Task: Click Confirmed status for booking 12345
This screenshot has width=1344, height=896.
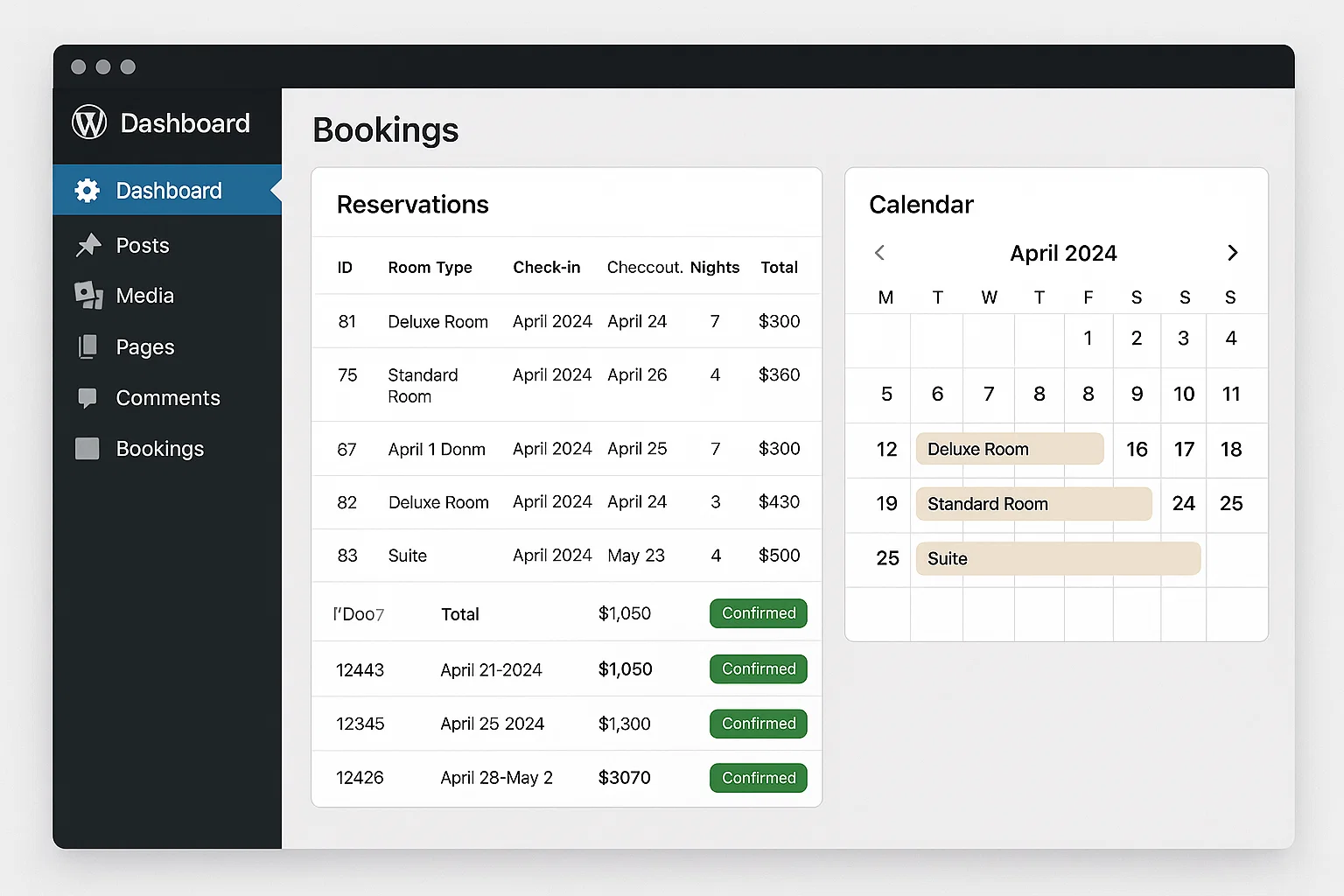Action: pyautogui.click(x=758, y=724)
